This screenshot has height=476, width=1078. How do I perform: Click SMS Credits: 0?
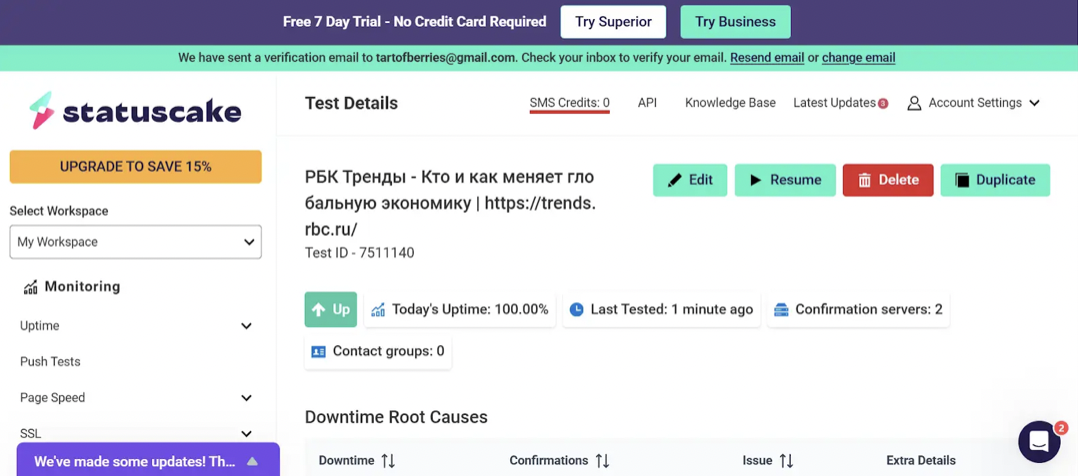[569, 103]
